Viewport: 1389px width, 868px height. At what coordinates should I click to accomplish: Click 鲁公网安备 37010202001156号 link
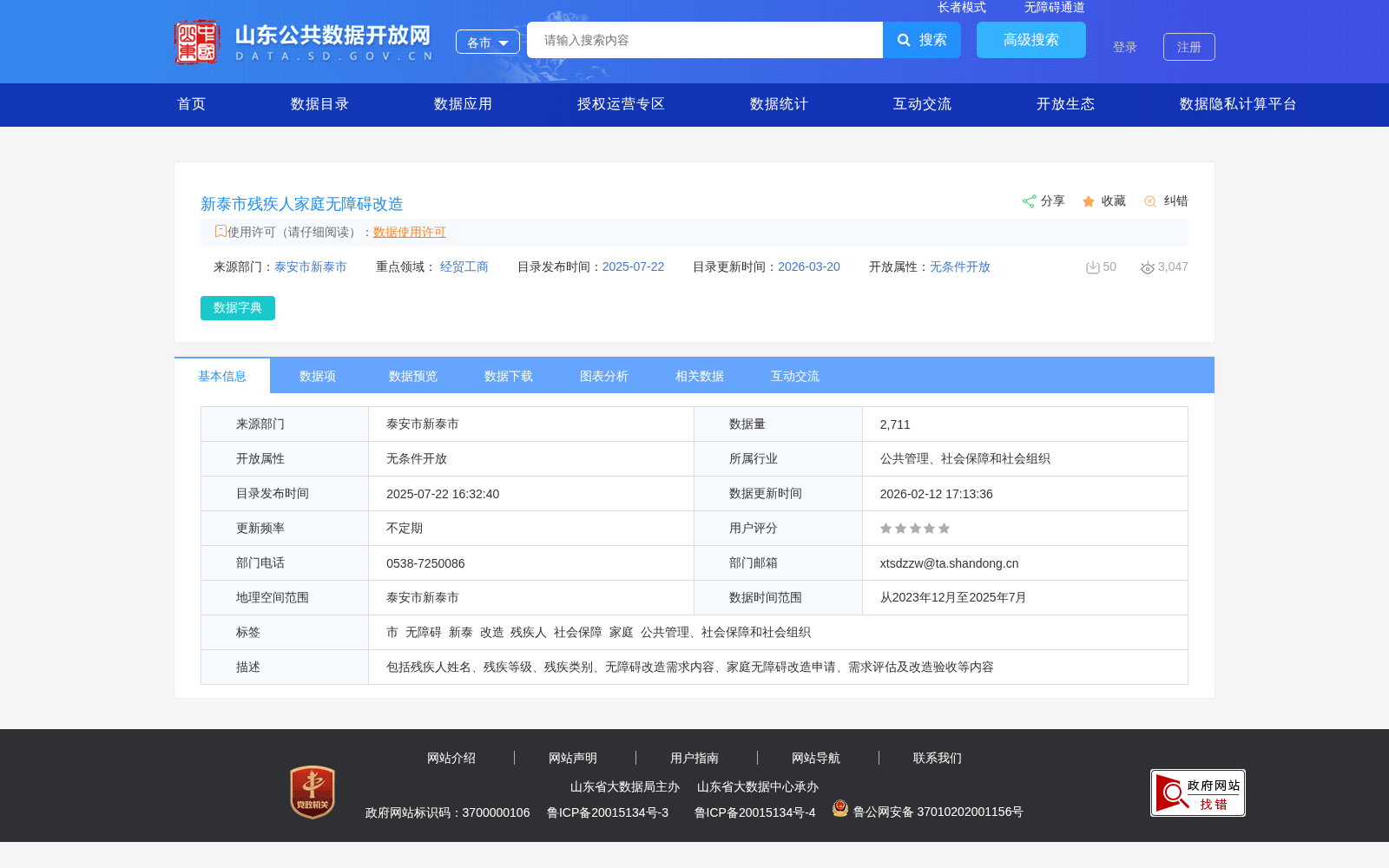pos(938,812)
